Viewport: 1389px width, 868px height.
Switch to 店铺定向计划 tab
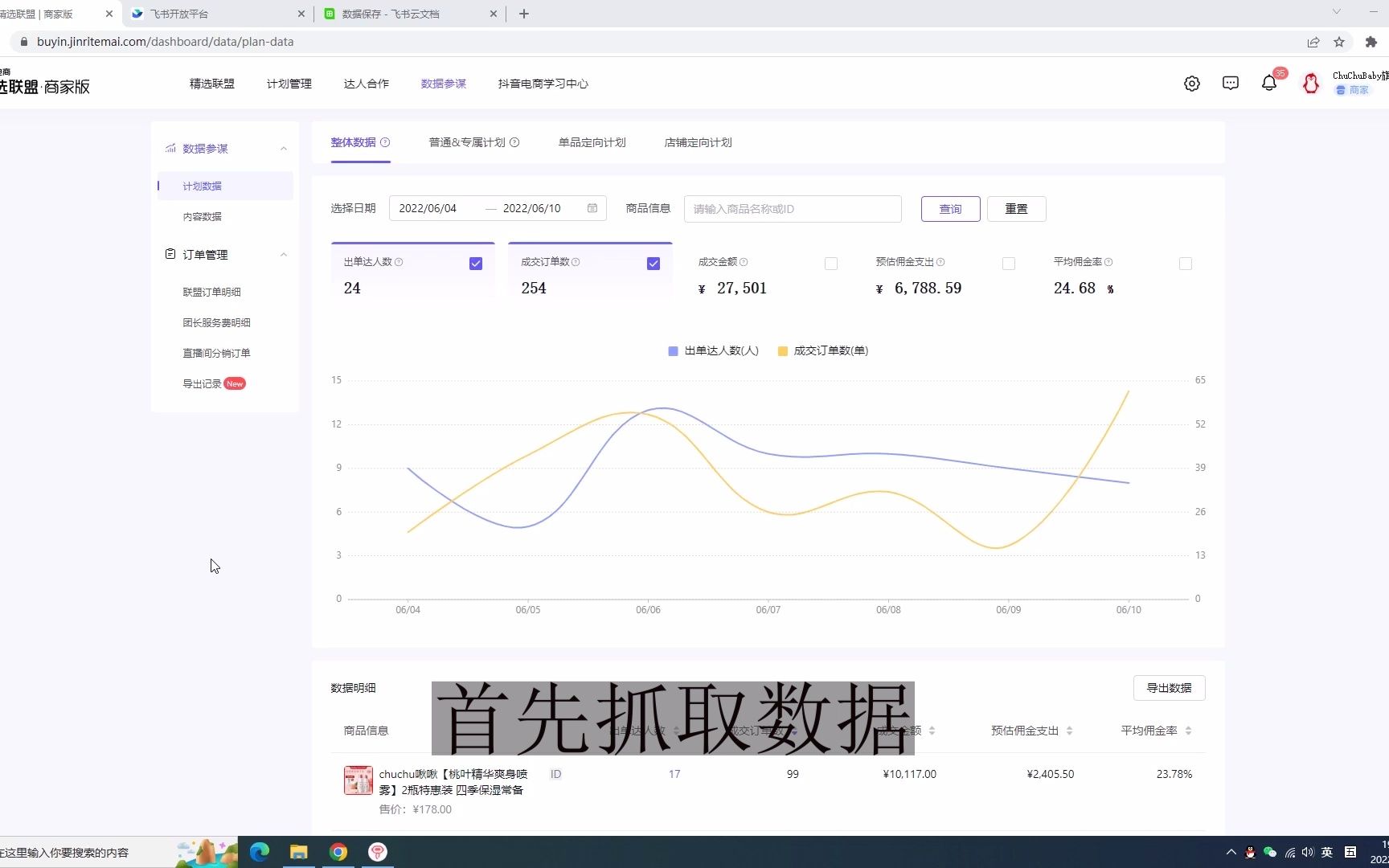click(x=699, y=142)
